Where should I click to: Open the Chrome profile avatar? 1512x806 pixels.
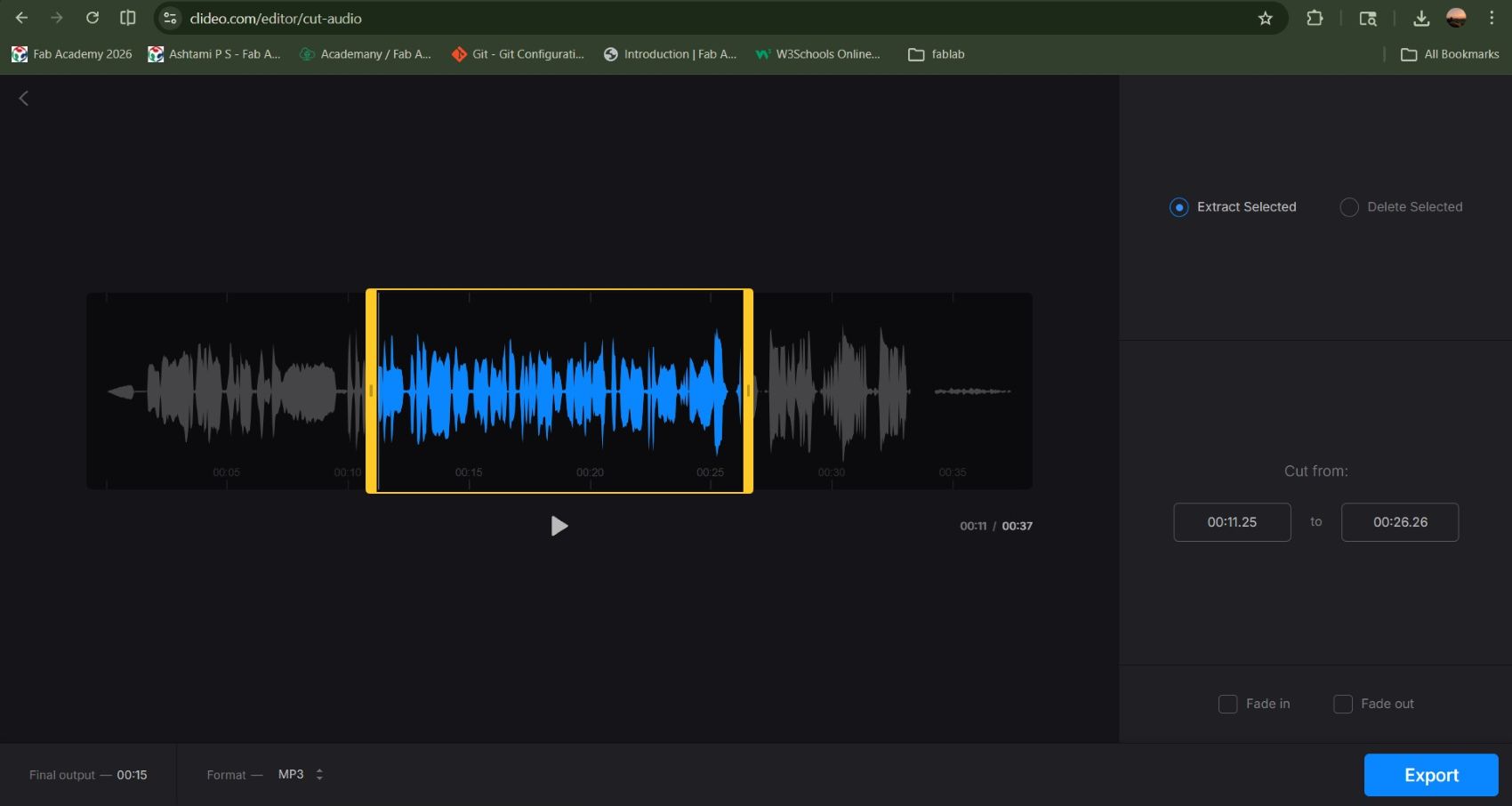[x=1457, y=18]
